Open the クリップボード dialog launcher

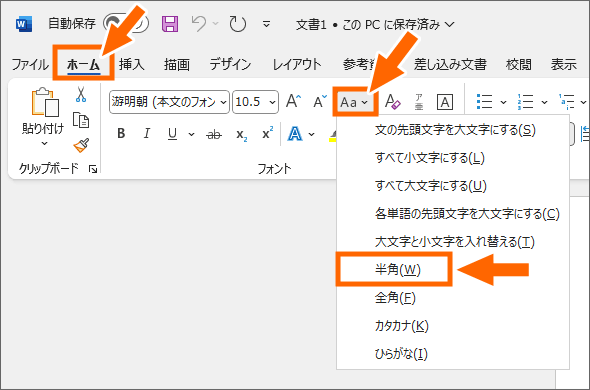click(x=93, y=169)
